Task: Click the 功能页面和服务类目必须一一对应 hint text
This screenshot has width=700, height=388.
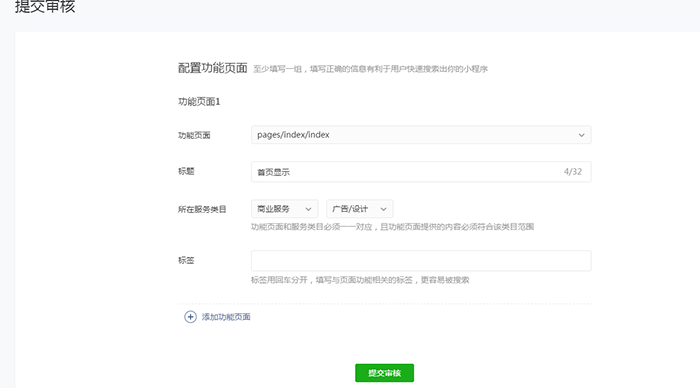Action: click(392, 227)
